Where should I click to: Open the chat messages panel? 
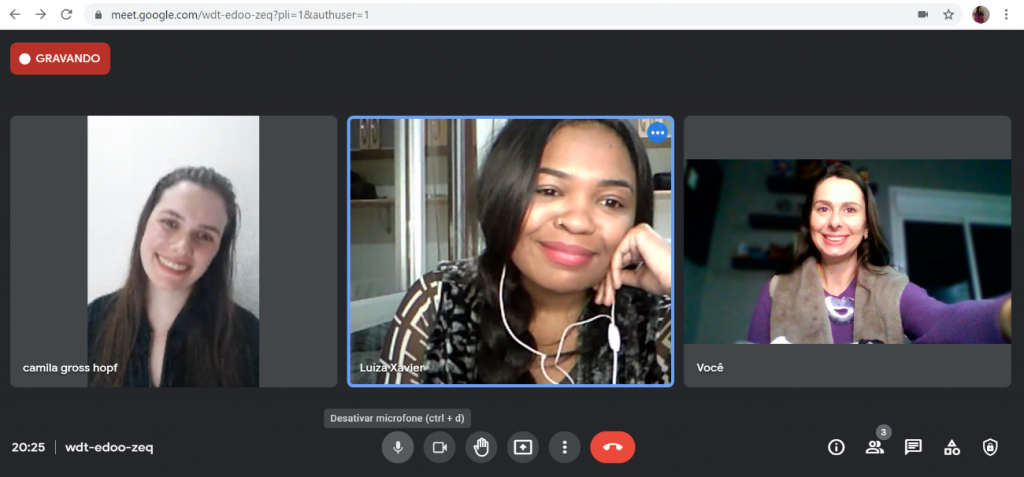point(913,447)
